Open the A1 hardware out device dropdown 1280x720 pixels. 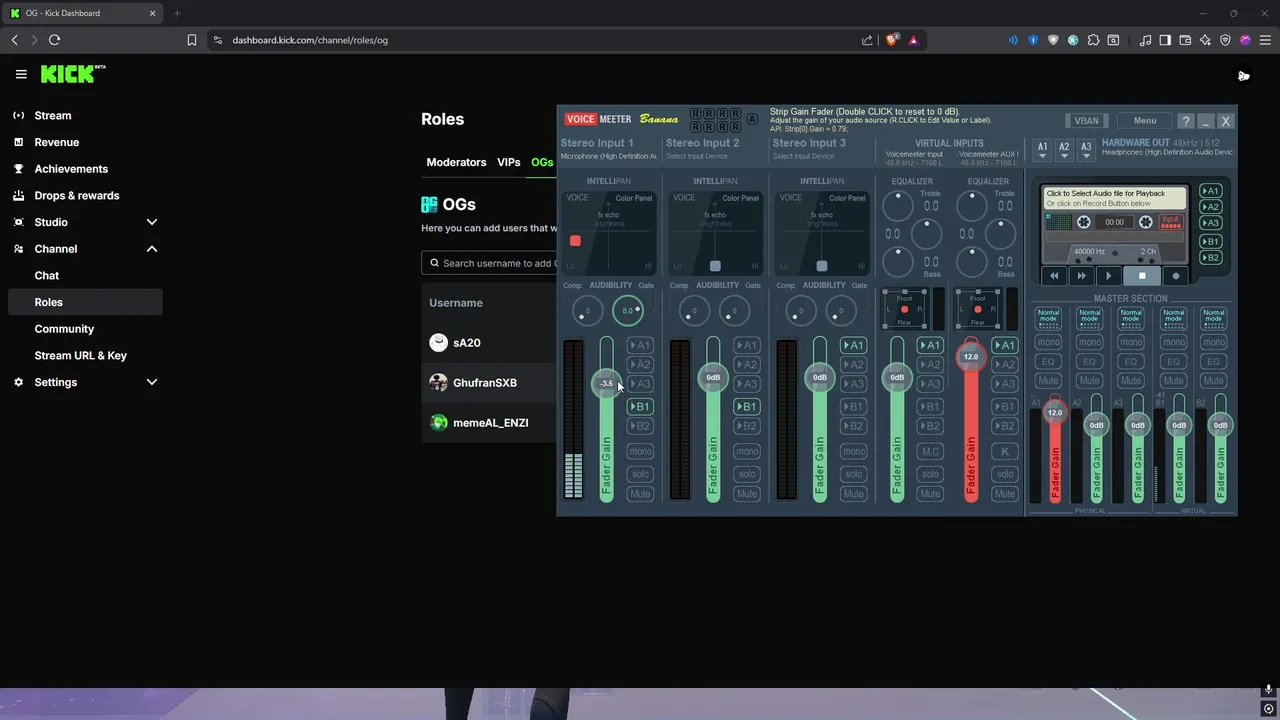[1042, 148]
